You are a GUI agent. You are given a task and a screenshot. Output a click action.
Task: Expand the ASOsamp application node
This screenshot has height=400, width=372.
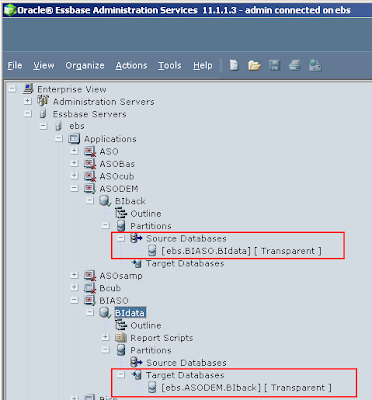click(x=74, y=275)
